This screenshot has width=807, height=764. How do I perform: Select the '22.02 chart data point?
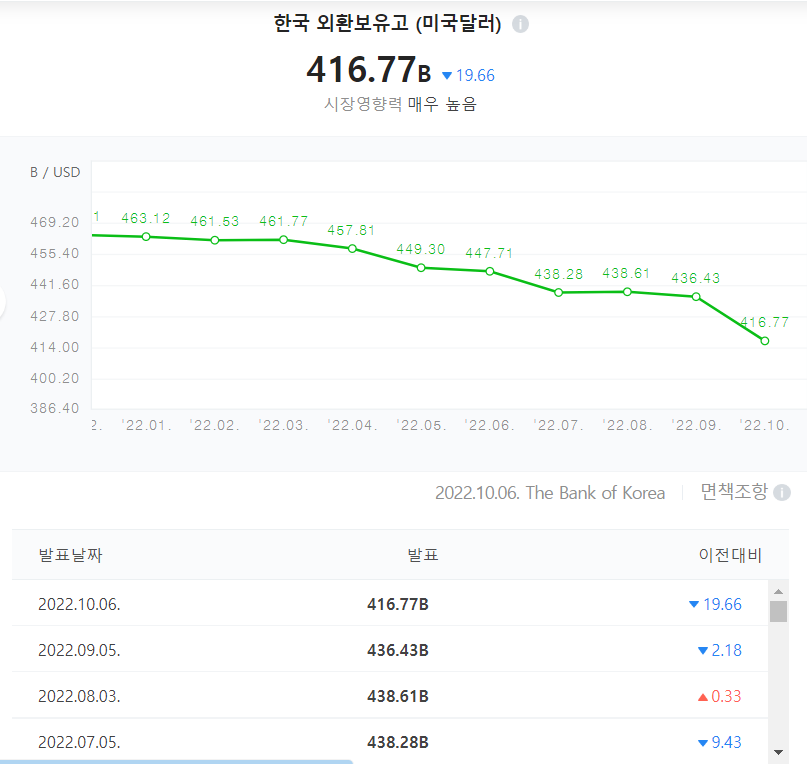(x=215, y=240)
